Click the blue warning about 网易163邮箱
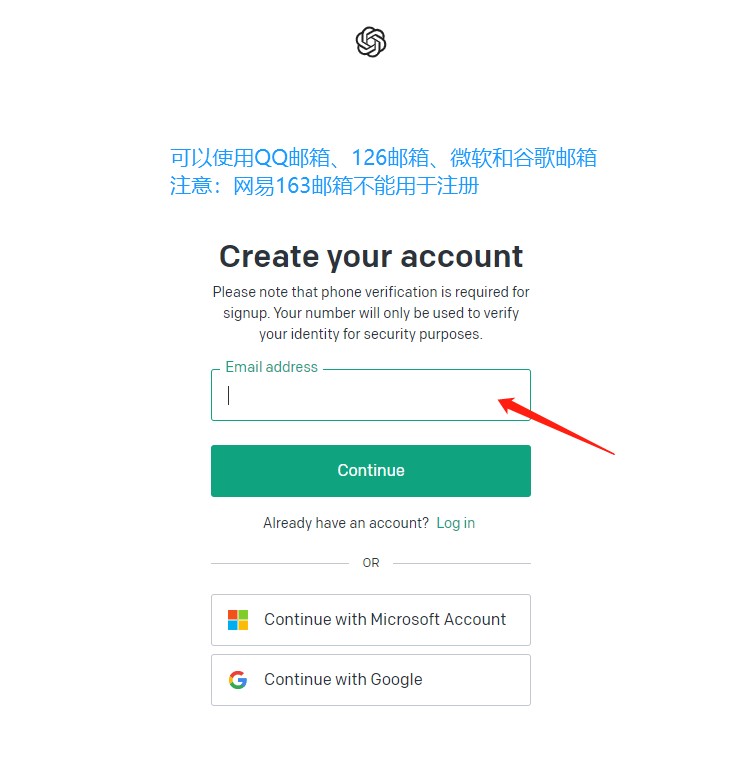This screenshot has width=741, height=783. point(325,186)
